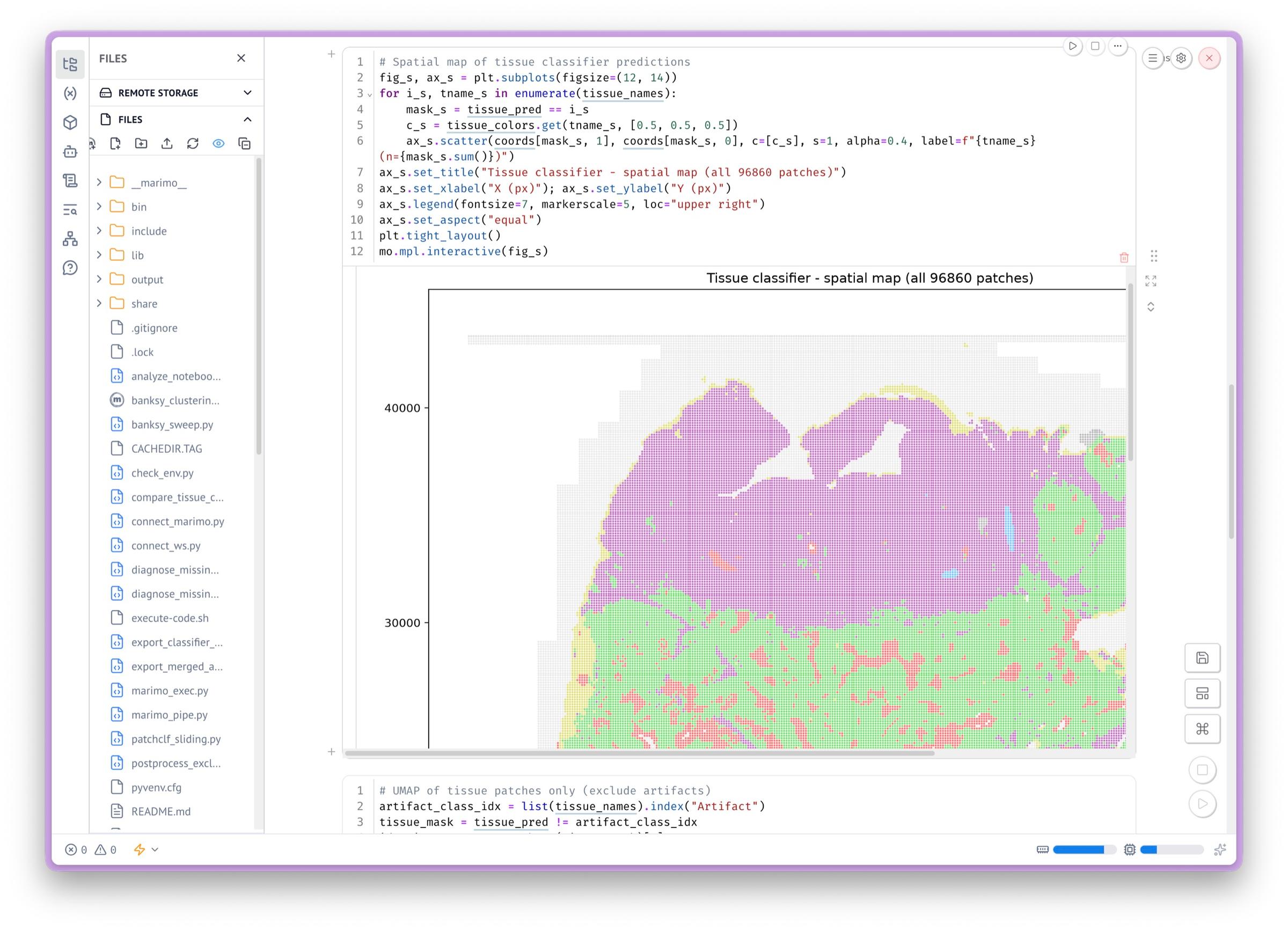This screenshot has width=1288, height=931.
Task: Add cell below with plus button
Action: (332, 752)
